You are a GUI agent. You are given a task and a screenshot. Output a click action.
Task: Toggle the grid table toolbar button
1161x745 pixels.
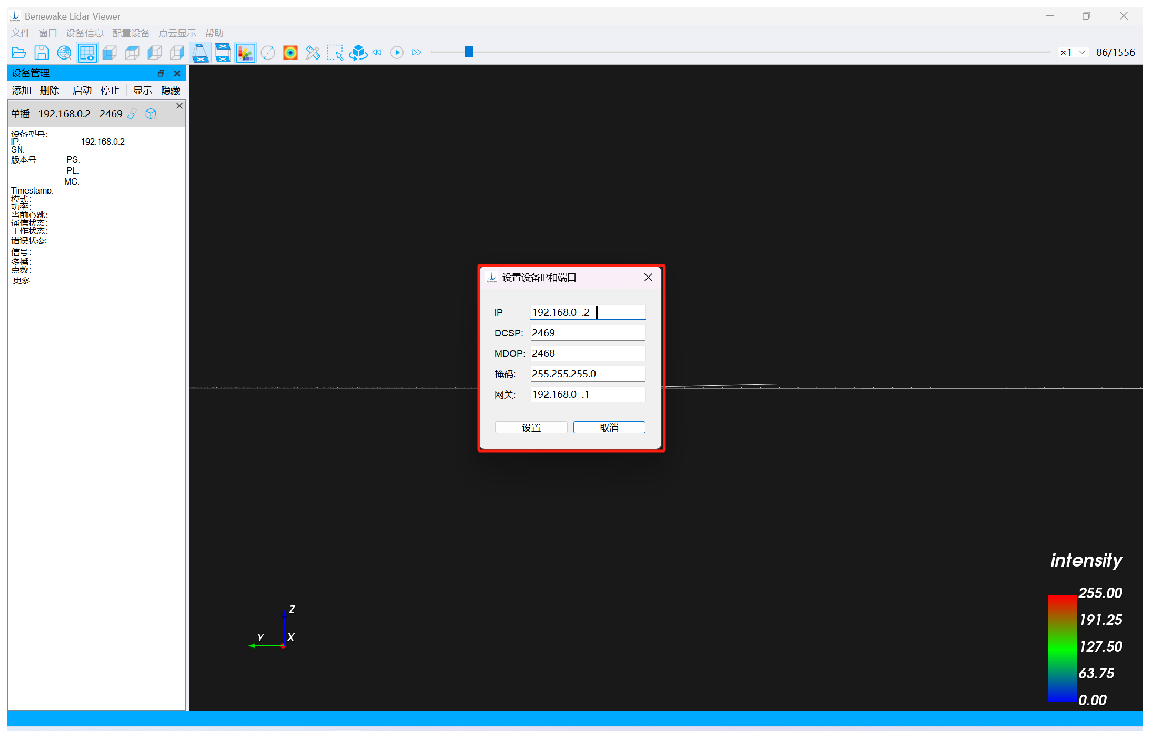87,53
